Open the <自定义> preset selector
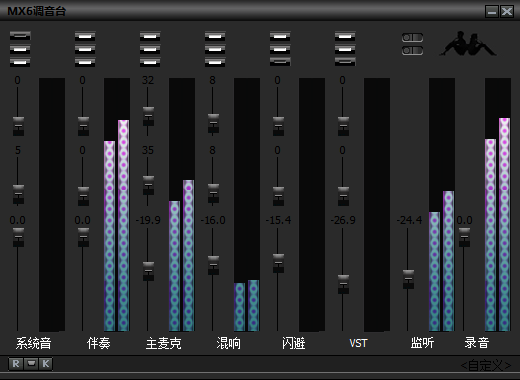Viewport: 520px width, 380px height. pos(486,366)
